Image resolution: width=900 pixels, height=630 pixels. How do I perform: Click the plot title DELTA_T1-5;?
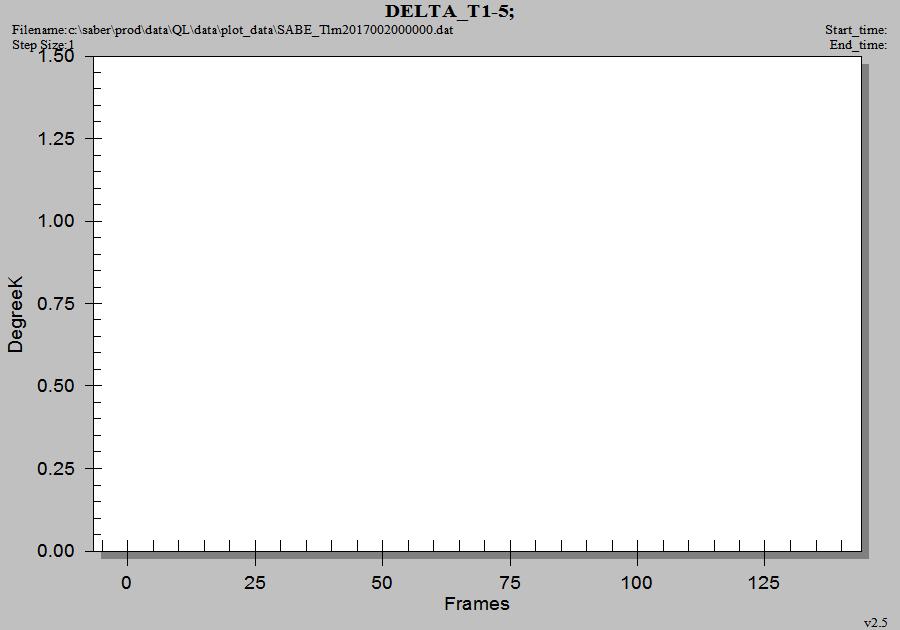(449, 11)
